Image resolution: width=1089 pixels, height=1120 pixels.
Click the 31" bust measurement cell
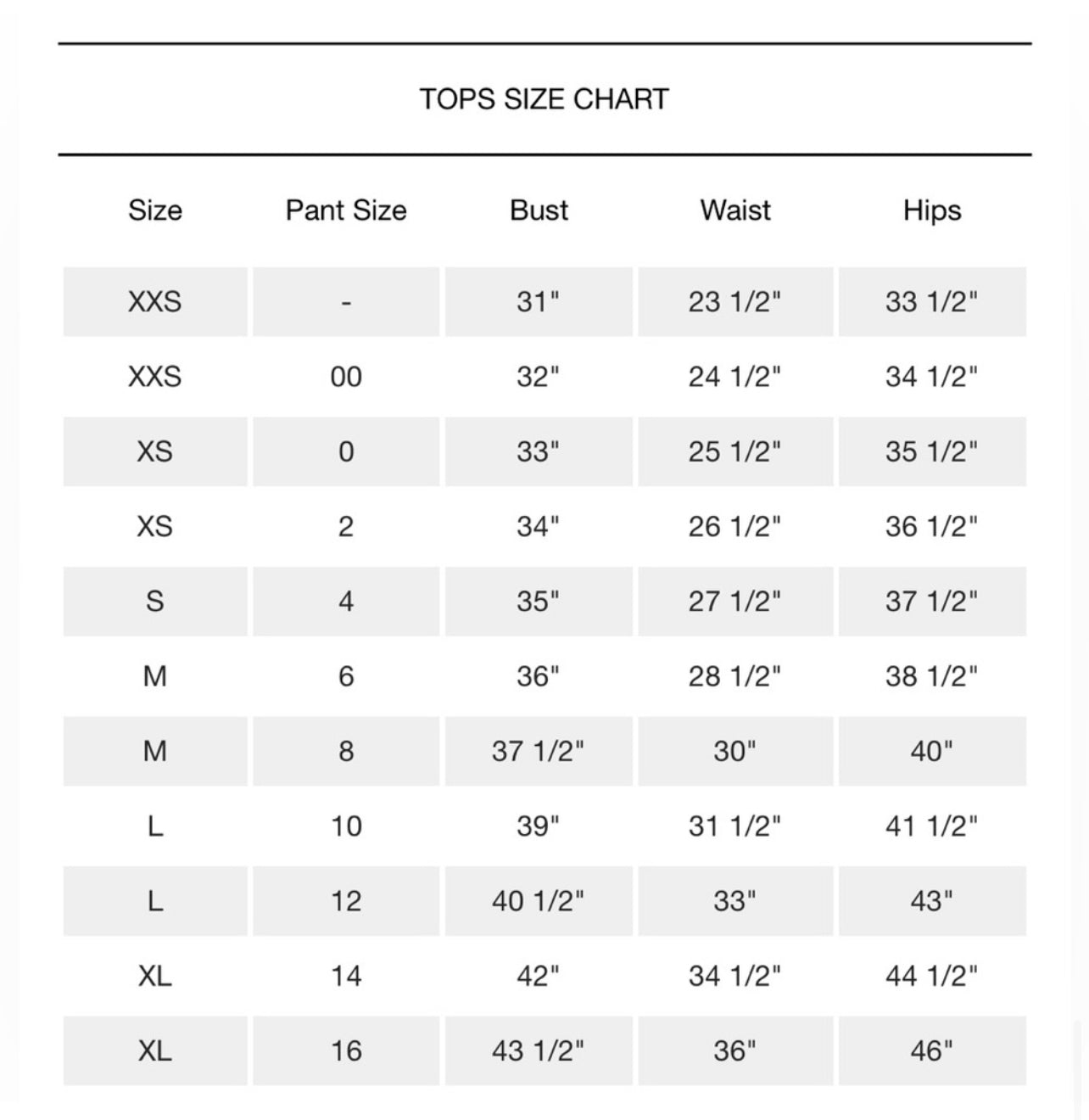click(x=539, y=302)
